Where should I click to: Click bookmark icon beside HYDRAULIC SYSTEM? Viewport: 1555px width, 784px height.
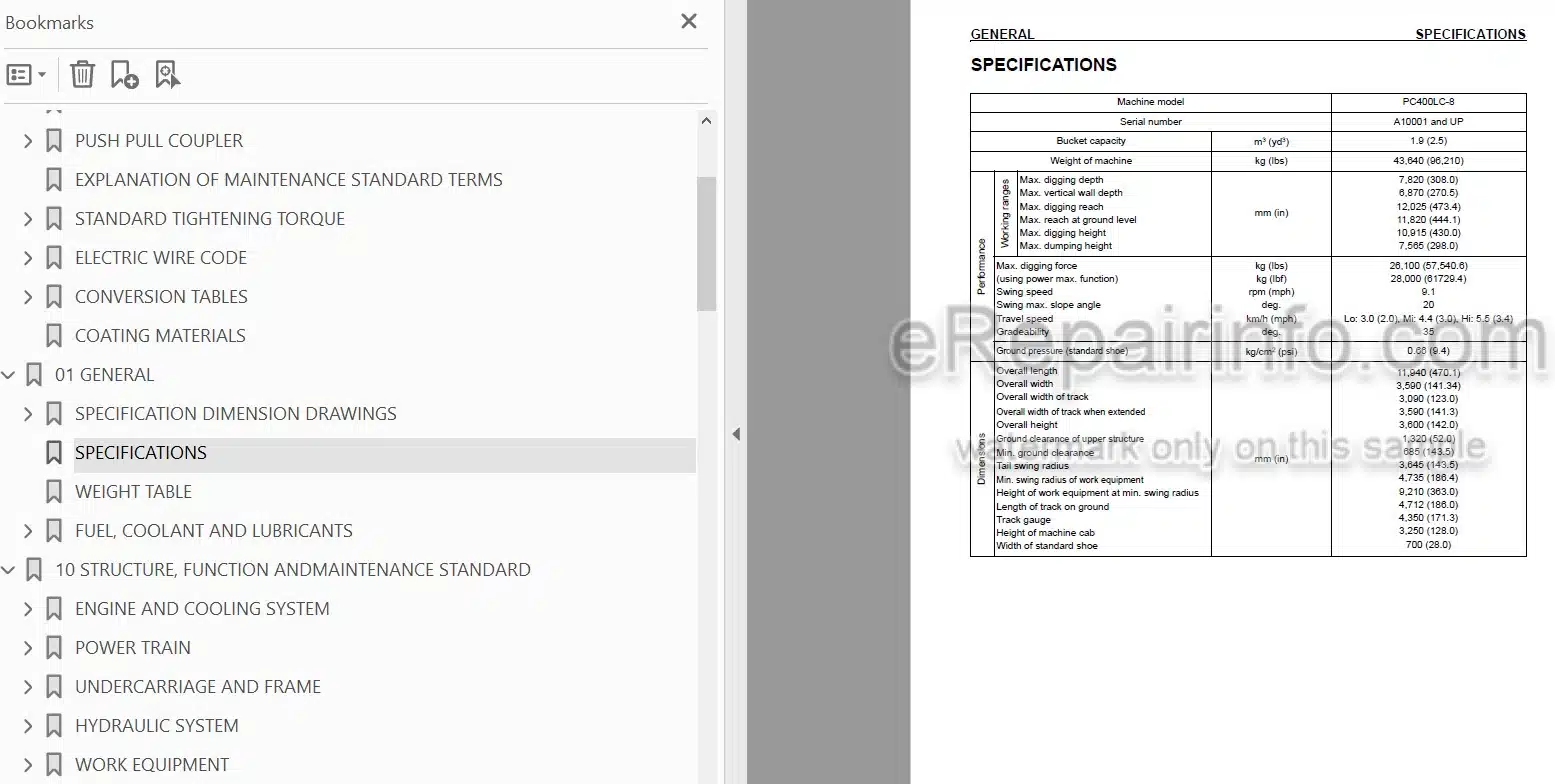click(x=54, y=726)
